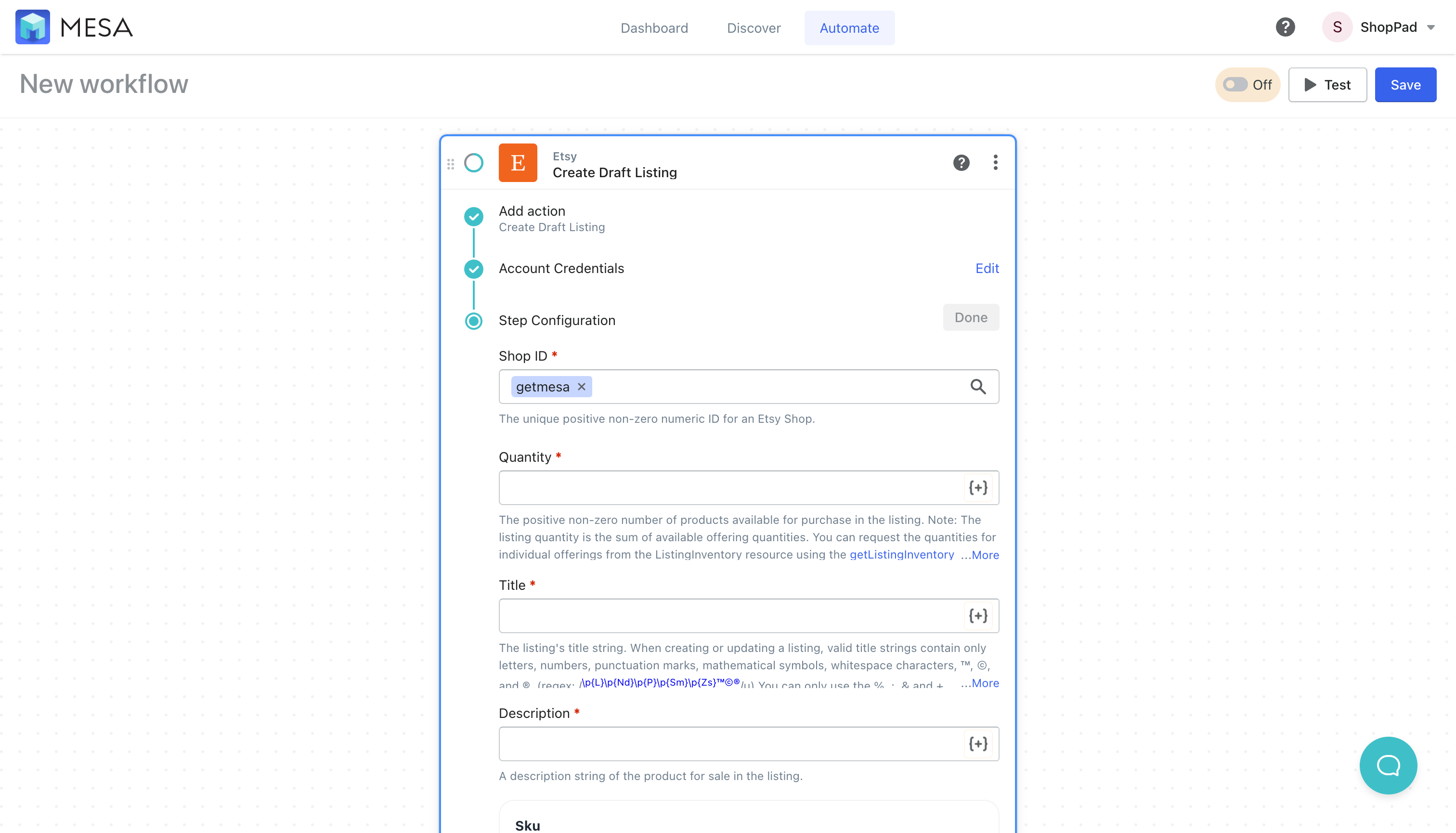Click the Add action step label

532,210
